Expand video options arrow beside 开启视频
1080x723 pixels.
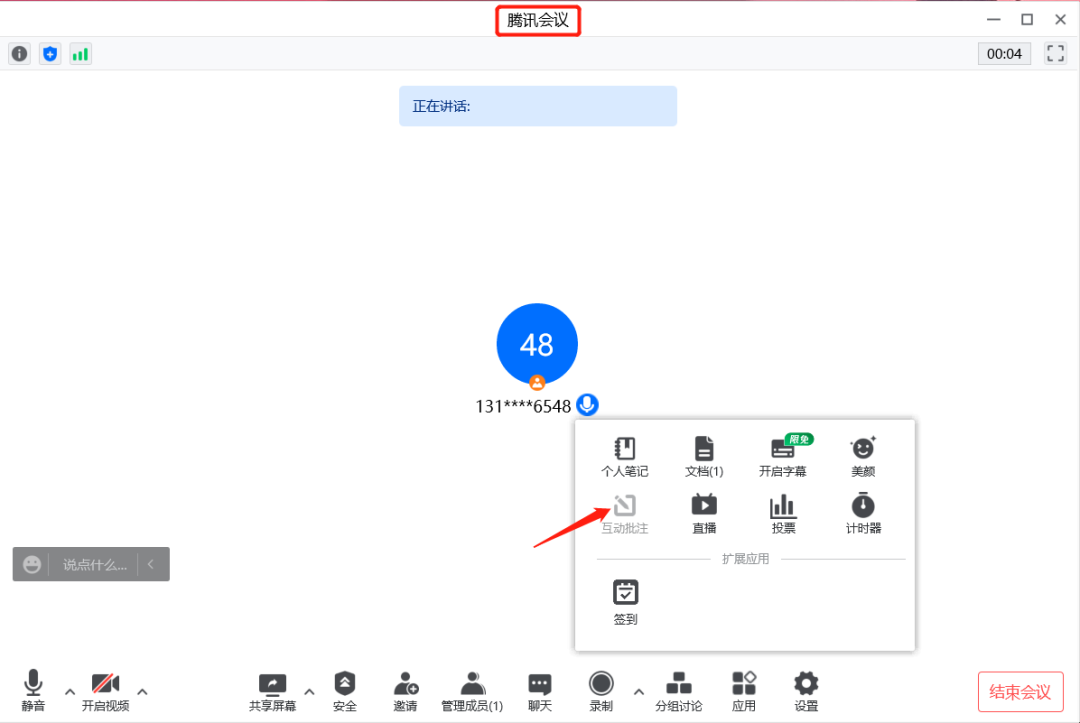(x=143, y=691)
